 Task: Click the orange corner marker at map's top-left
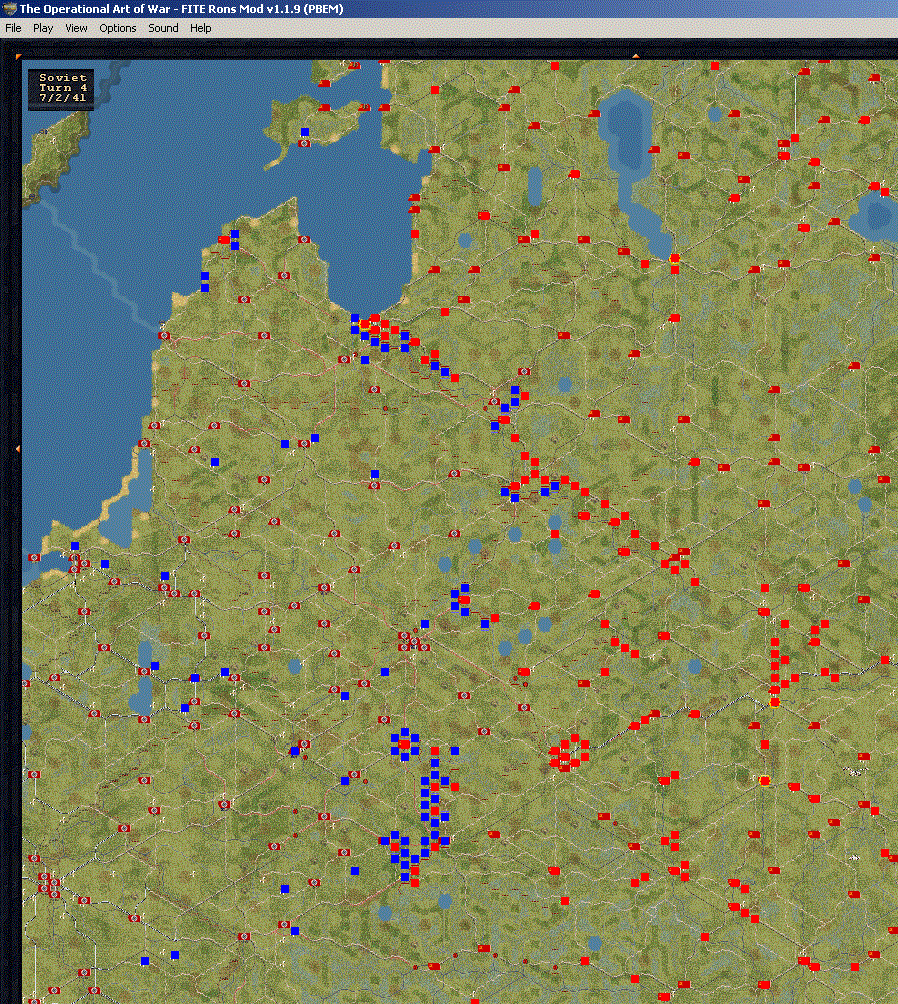[18, 57]
